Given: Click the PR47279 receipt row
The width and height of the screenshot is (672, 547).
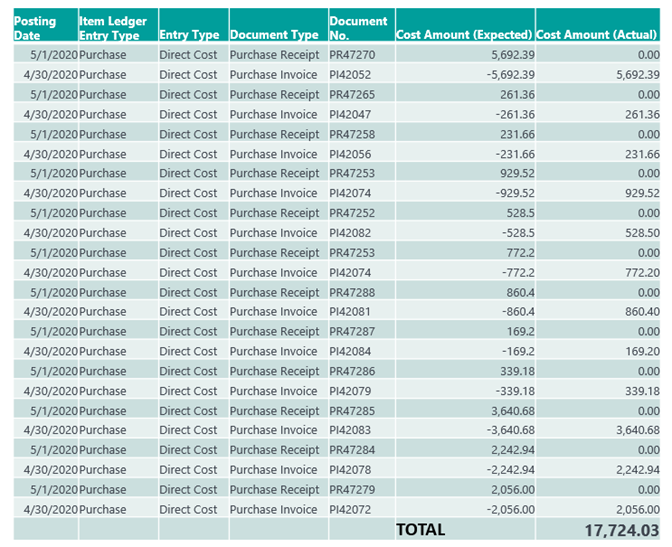Looking at the screenshot, I should point(337,490).
